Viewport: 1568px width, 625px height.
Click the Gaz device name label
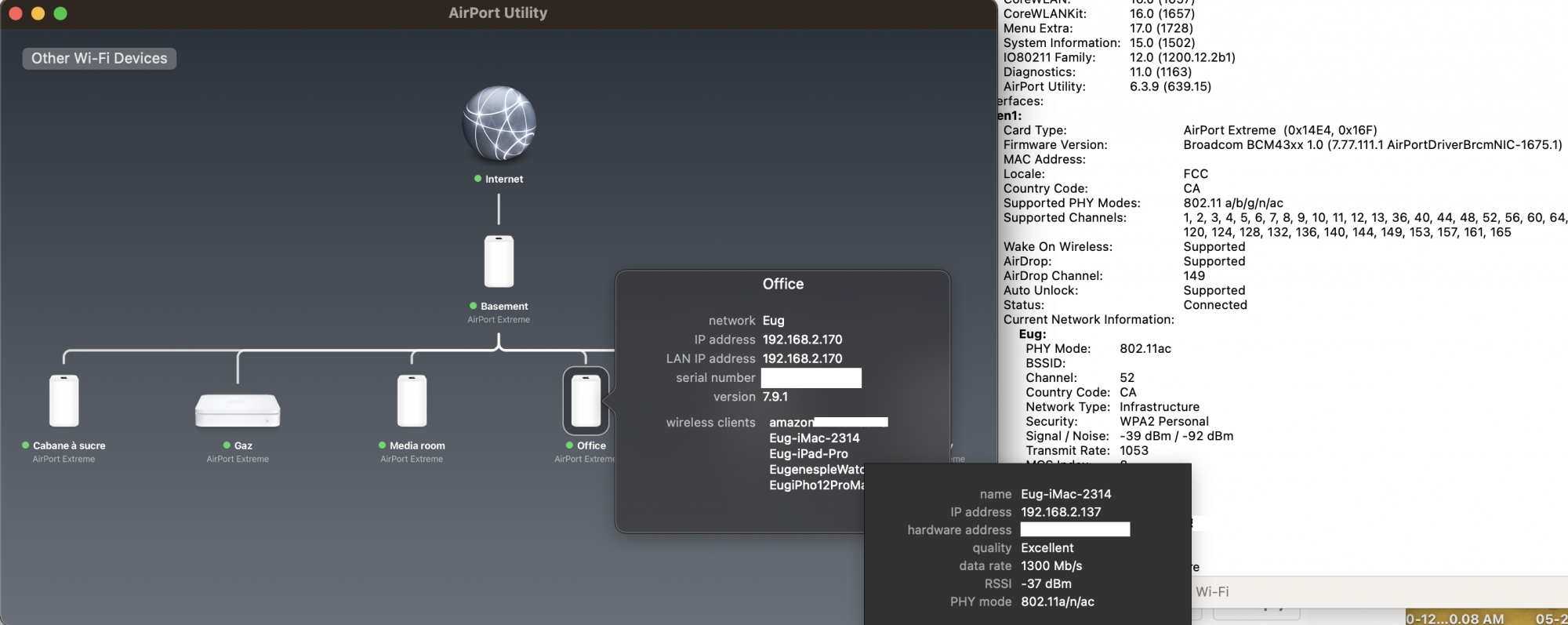coord(243,445)
